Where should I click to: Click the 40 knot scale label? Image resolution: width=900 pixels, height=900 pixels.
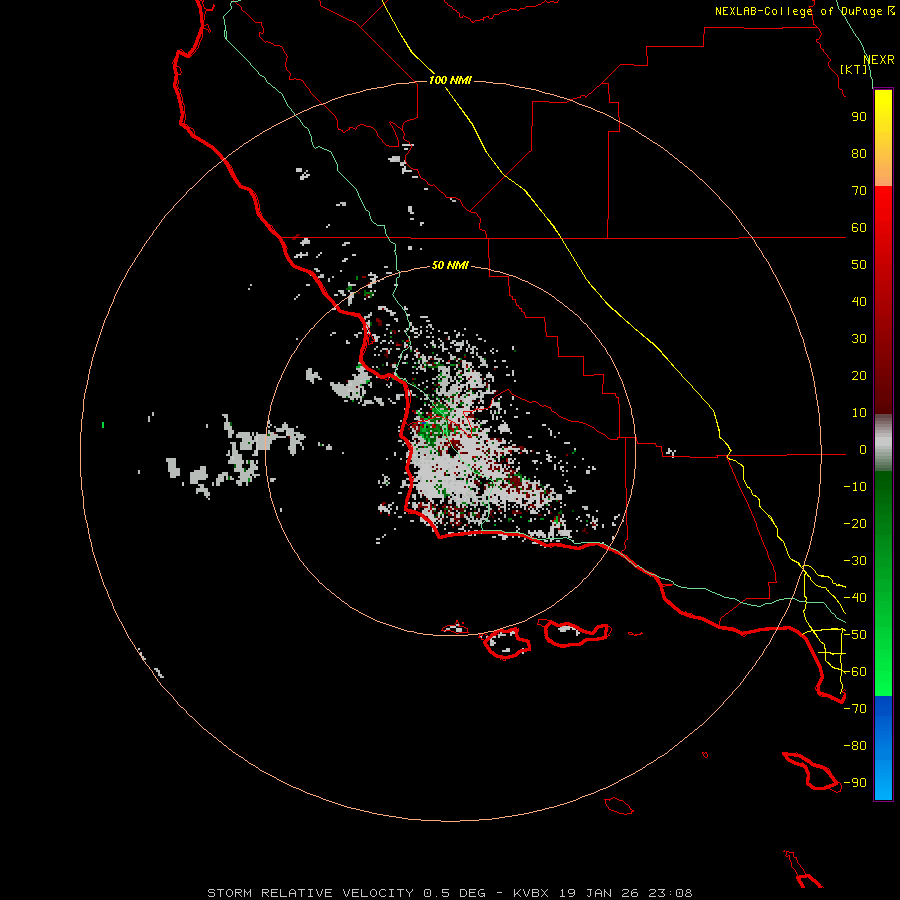tap(859, 302)
